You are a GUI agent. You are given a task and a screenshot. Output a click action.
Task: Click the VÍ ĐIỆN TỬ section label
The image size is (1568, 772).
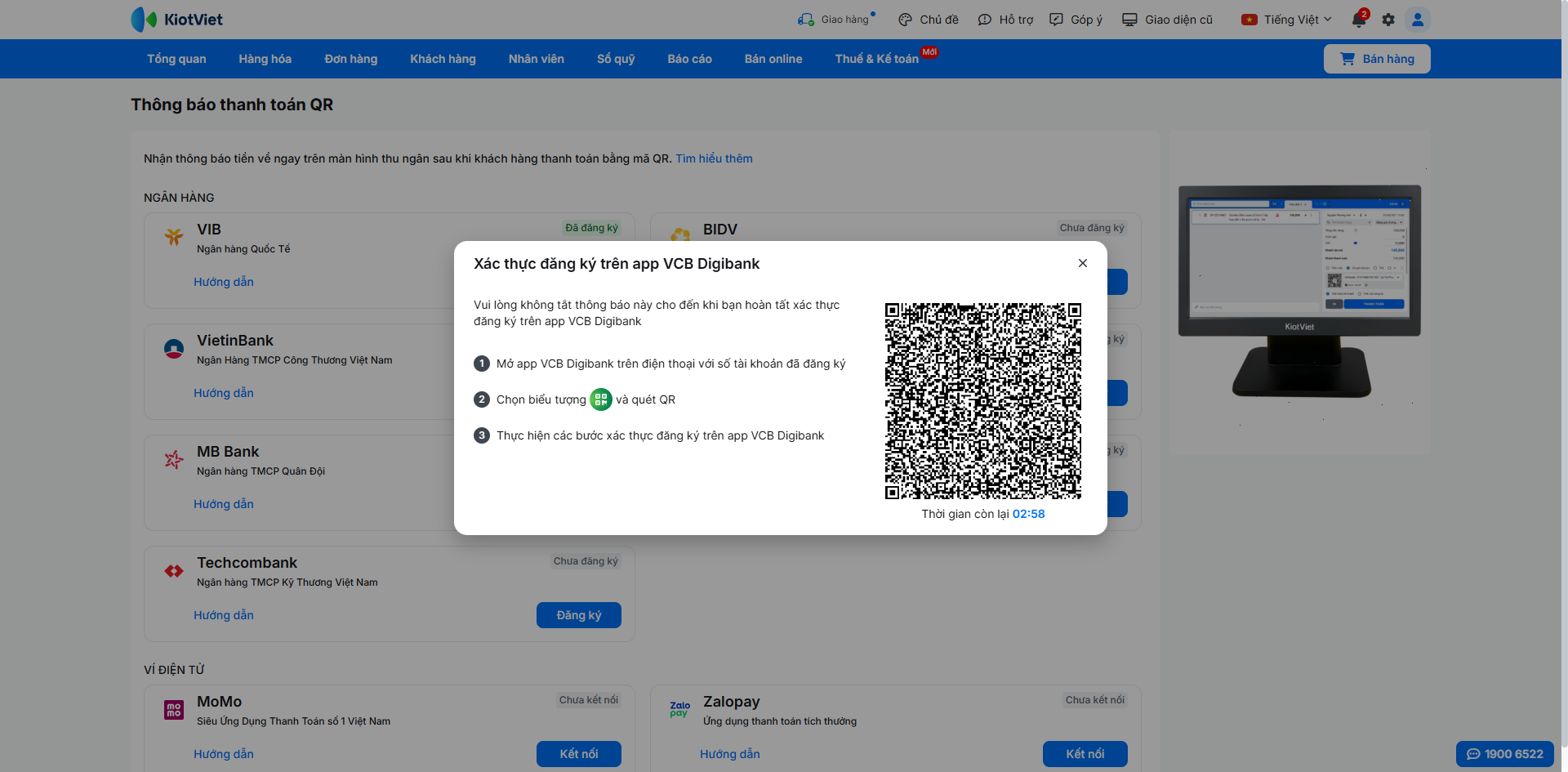174,670
